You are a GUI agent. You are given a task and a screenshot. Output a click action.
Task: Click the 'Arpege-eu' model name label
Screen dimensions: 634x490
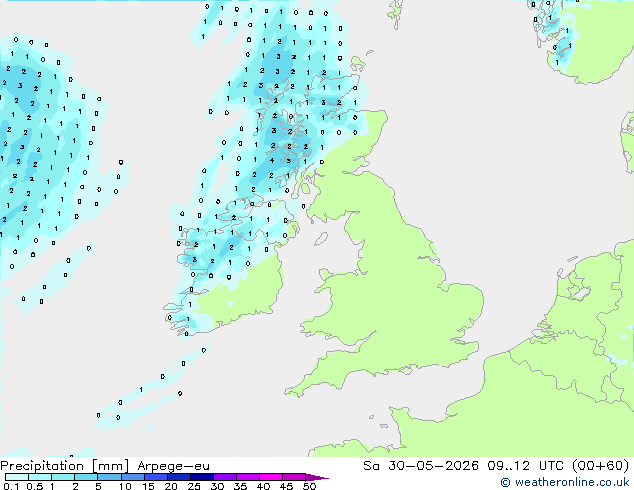173,466
